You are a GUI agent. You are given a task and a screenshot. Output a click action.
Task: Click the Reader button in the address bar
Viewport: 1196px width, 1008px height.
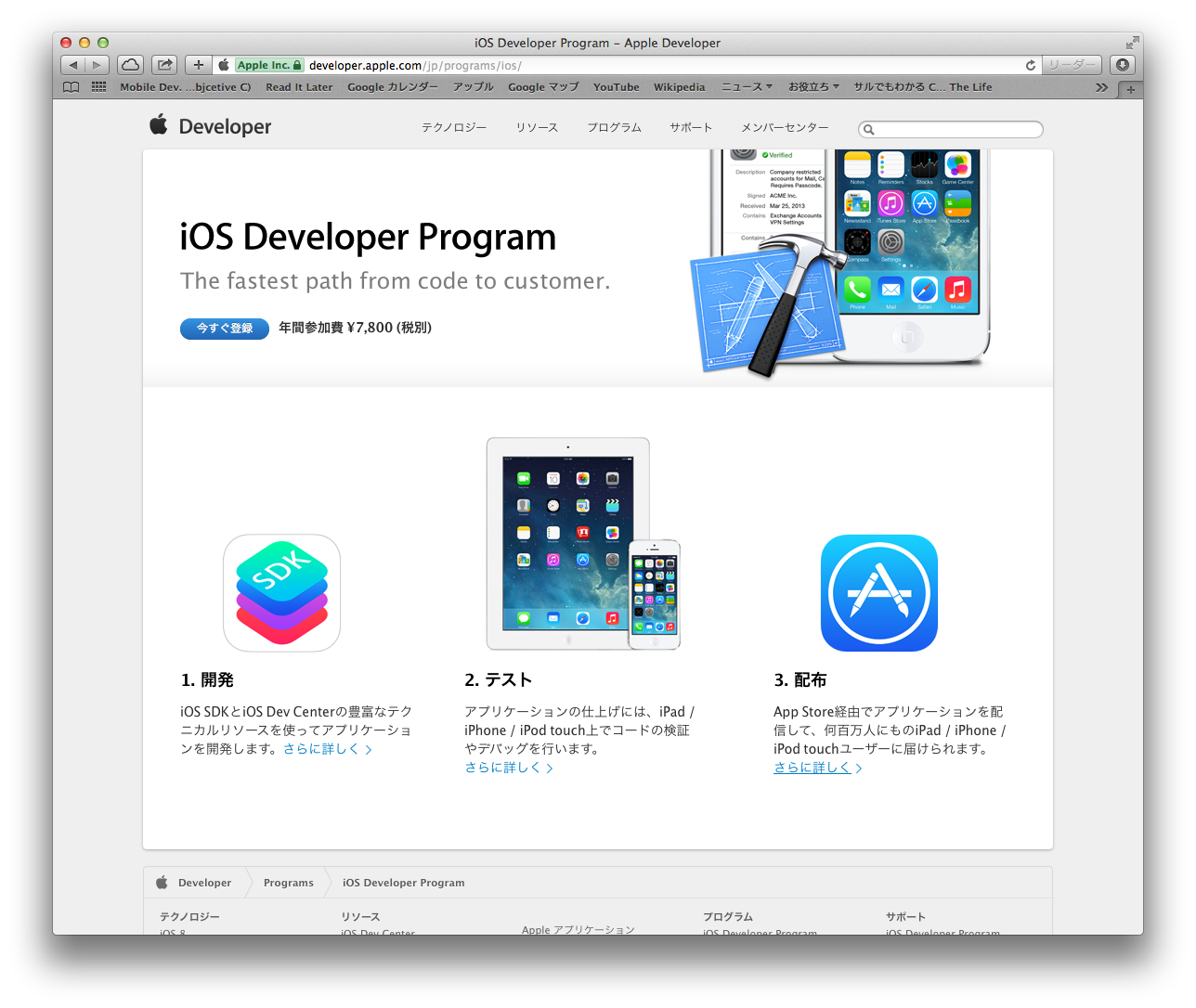[x=1071, y=65]
